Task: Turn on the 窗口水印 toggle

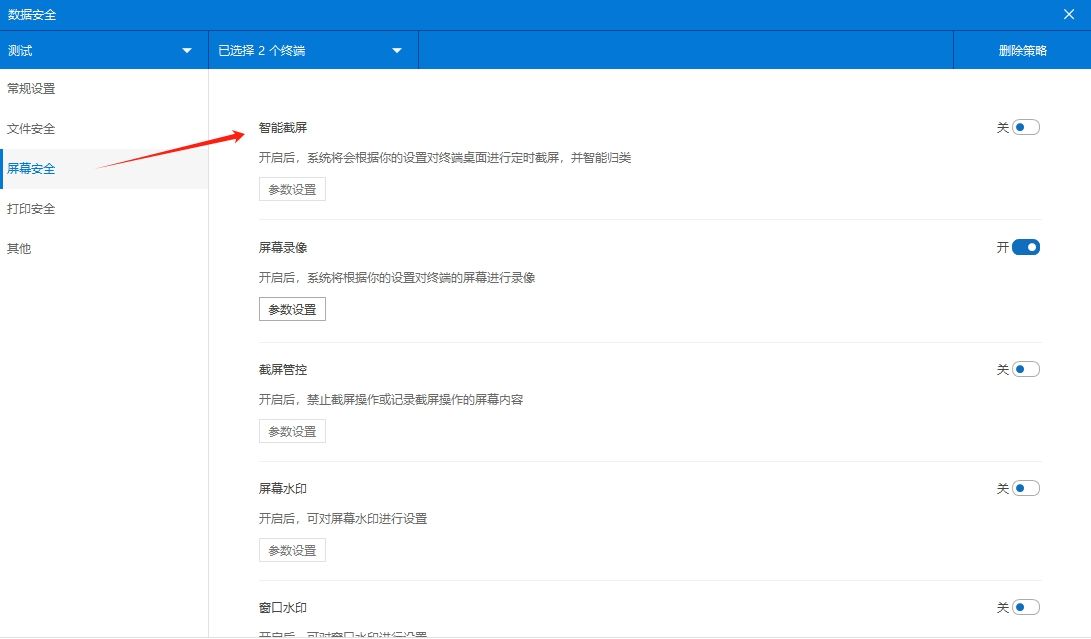Action: coord(1026,607)
